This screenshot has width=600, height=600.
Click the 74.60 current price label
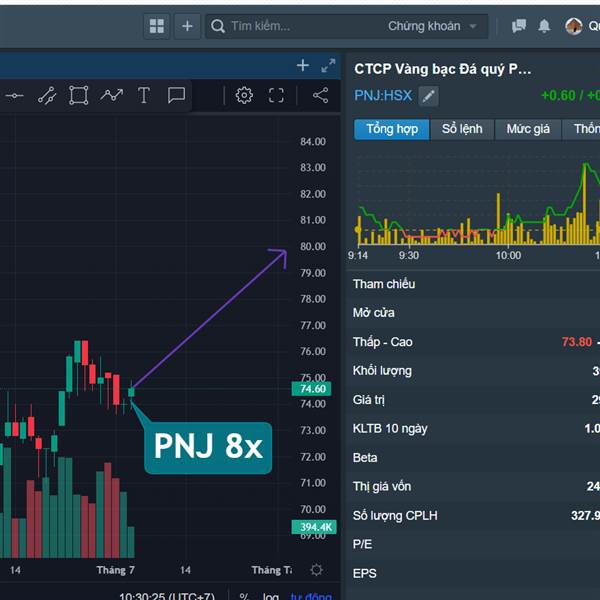click(311, 389)
